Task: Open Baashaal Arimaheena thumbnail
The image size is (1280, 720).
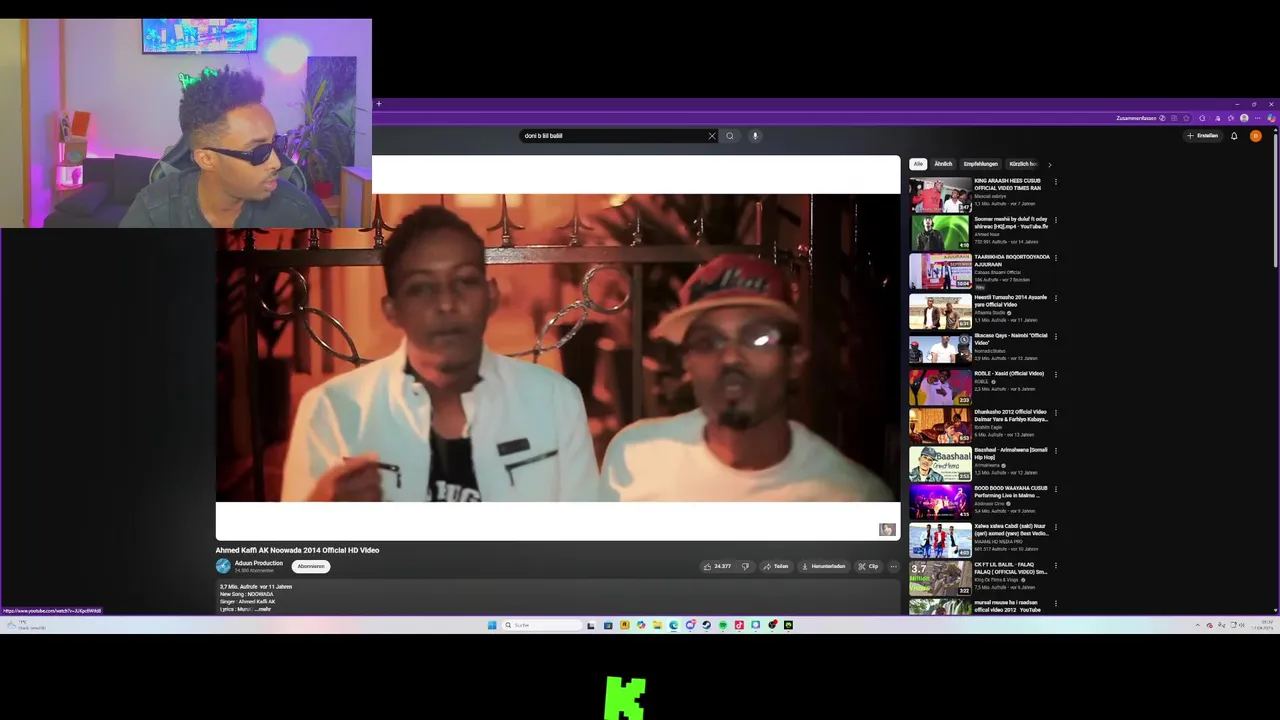Action: 940,464
